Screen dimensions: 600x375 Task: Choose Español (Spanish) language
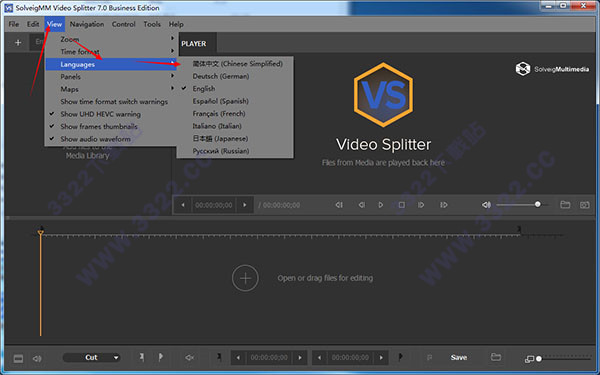point(235,101)
